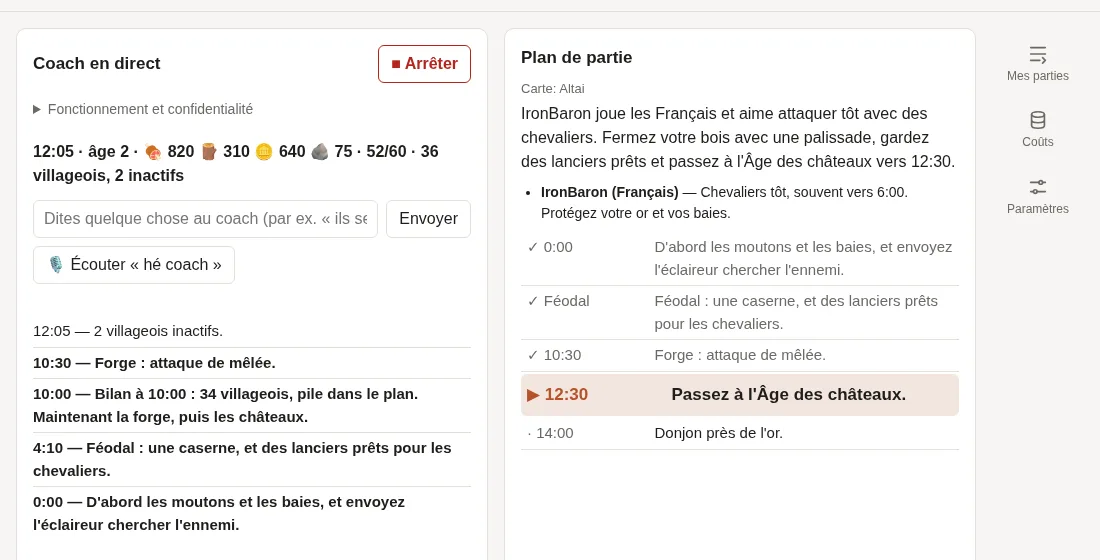Stop coaching with Arrêter button
1100x560 pixels.
click(x=424, y=64)
